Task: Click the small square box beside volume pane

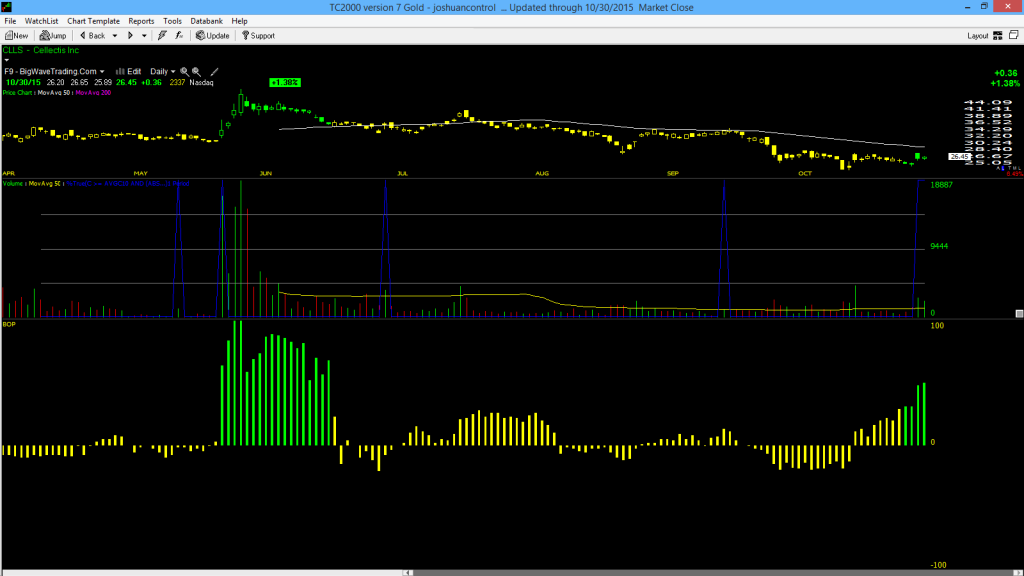Action: tap(1019, 313)
